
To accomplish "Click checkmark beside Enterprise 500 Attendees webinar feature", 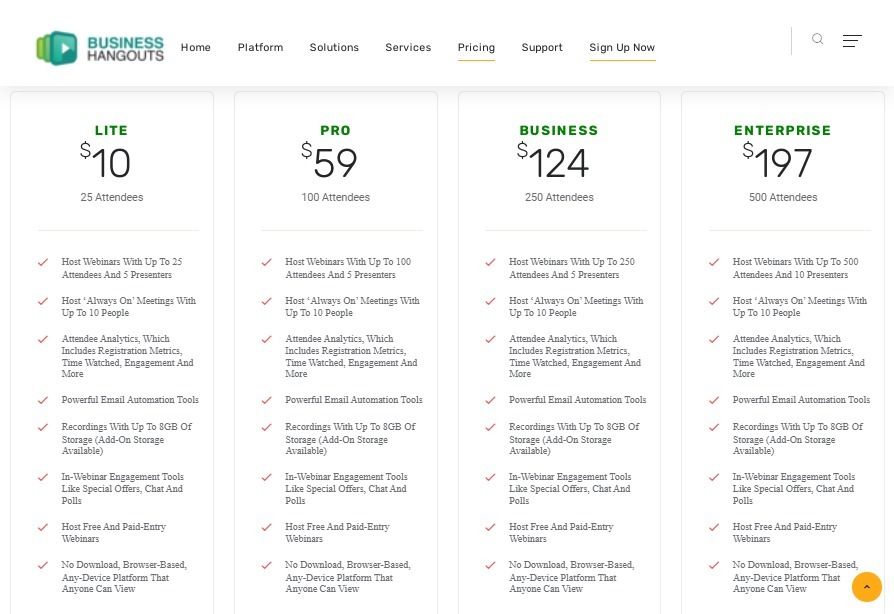I will coord(714,262).
